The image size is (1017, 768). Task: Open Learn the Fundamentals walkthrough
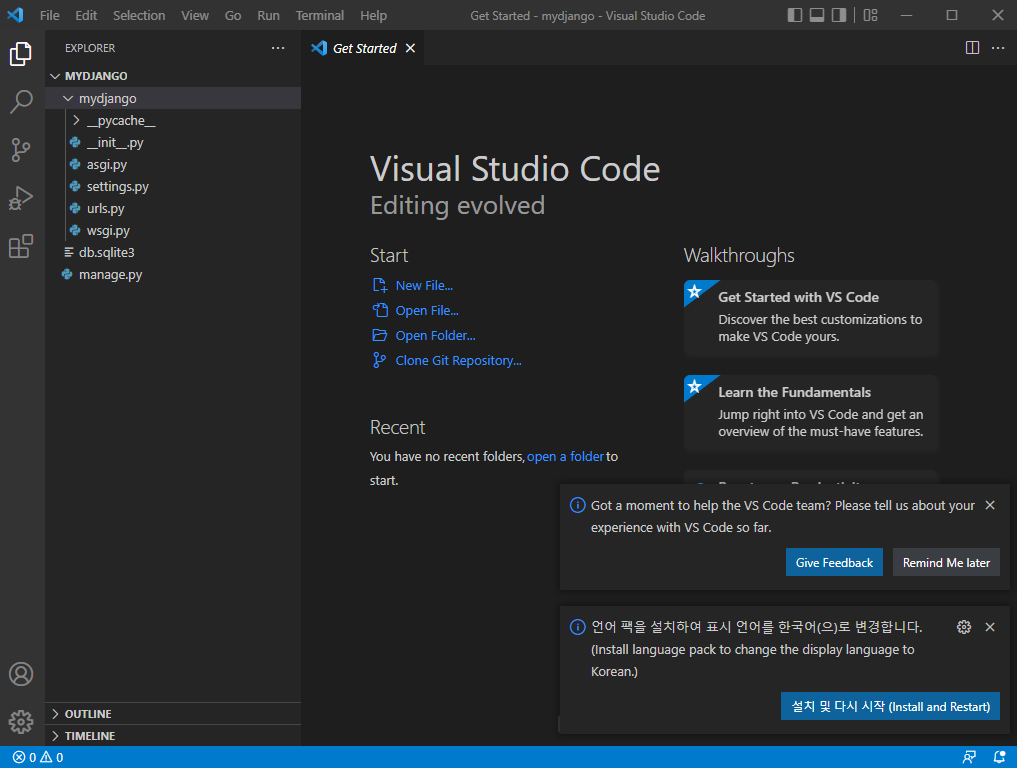(x=811, y=413)
